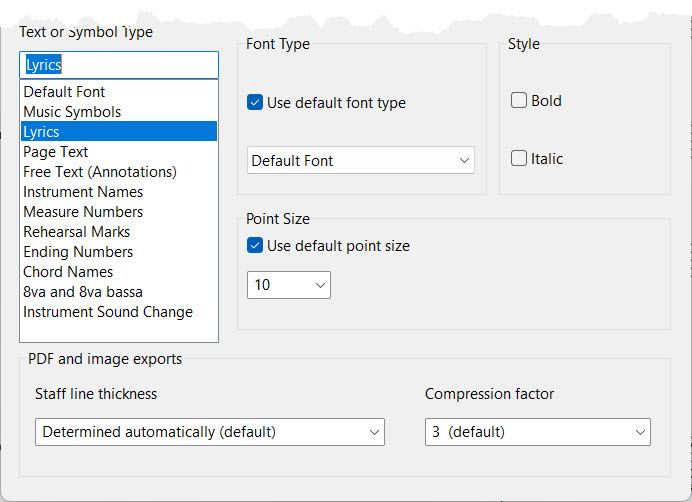Click the Lyrics text field at top
Viewport: 692px width, 502px height.
118,65
